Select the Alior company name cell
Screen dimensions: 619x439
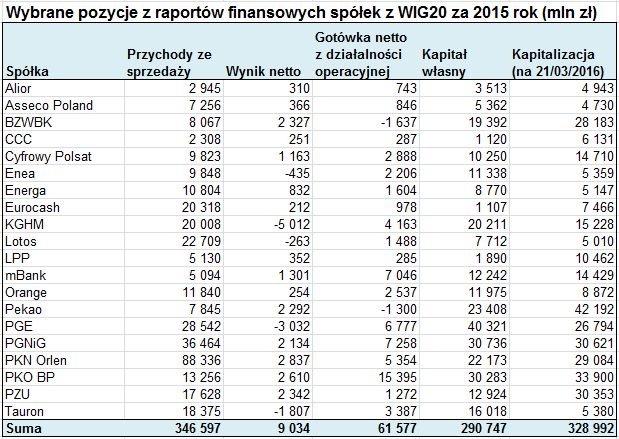(20, 90)
